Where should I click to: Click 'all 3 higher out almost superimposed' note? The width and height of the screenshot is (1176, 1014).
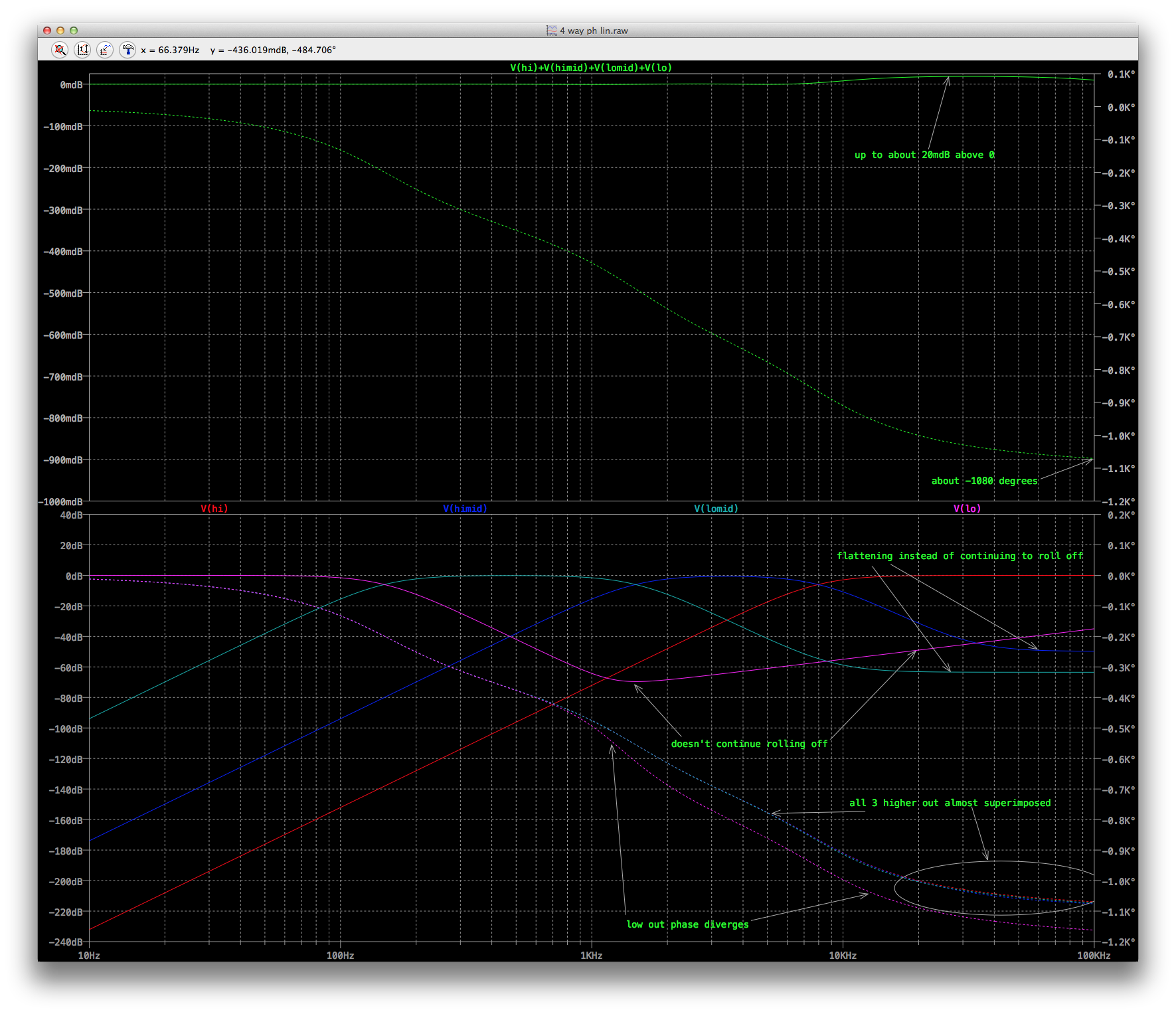point(950,803)
